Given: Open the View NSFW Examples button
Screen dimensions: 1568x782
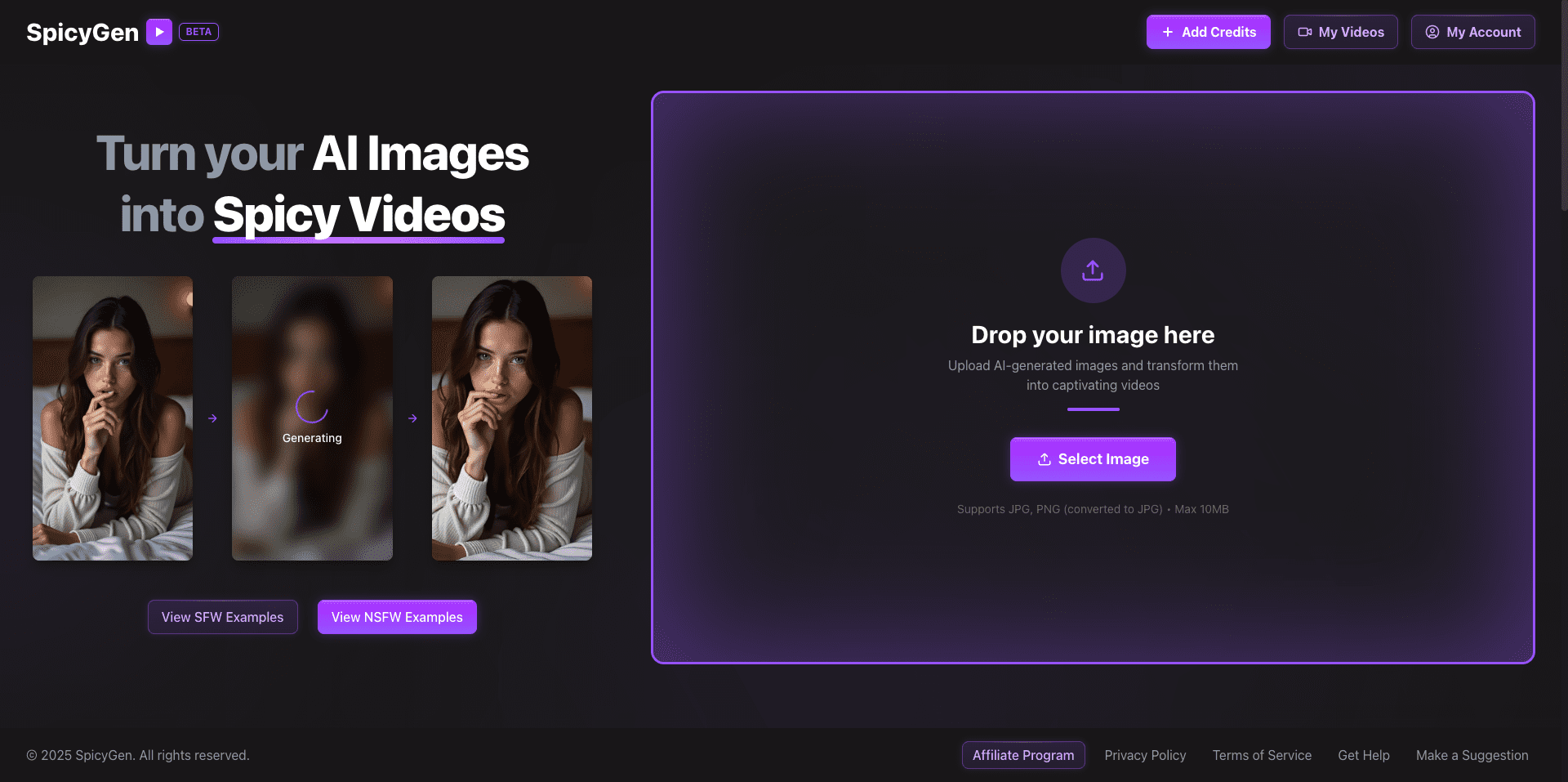Looking at the screenshot, I should click(x=397, y=617).
